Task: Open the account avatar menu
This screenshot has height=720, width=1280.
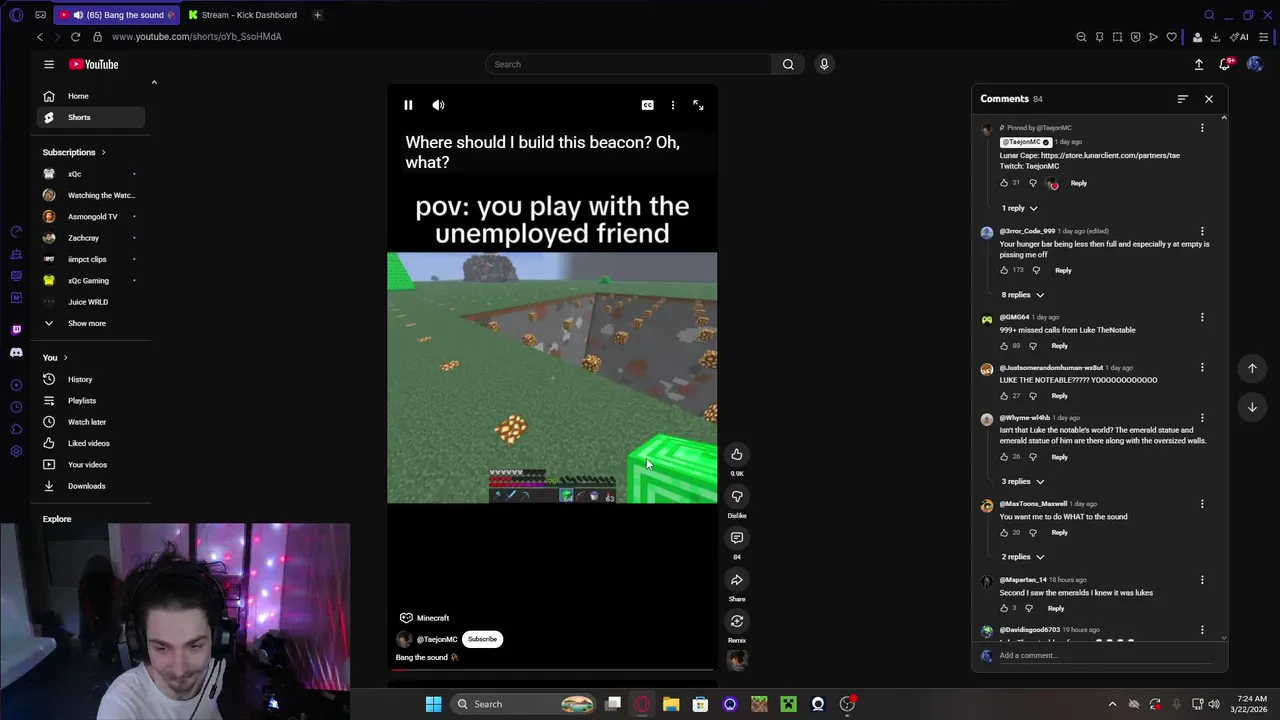Action: click(1254, 64)
